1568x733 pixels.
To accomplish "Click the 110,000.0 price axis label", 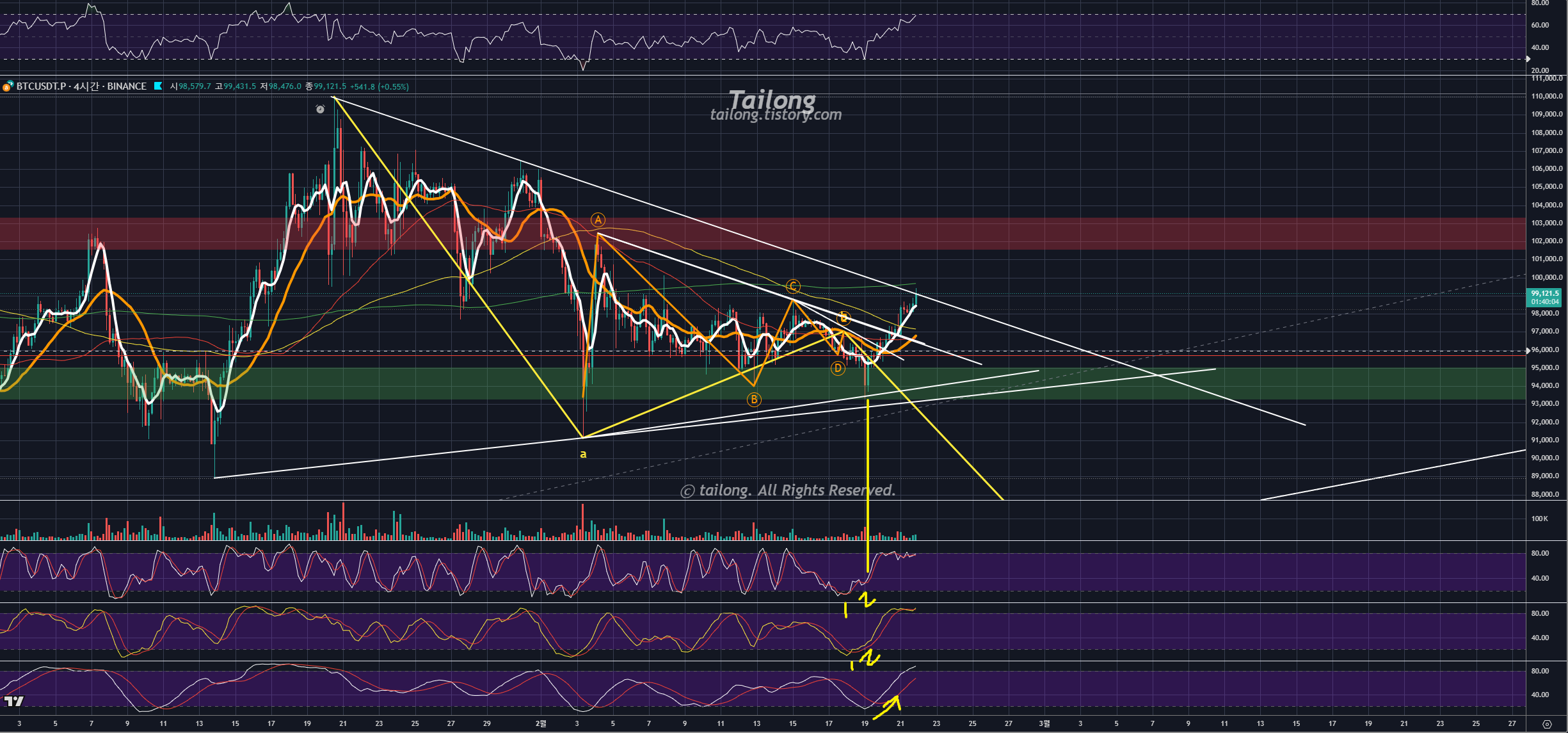I will 1546,96.
